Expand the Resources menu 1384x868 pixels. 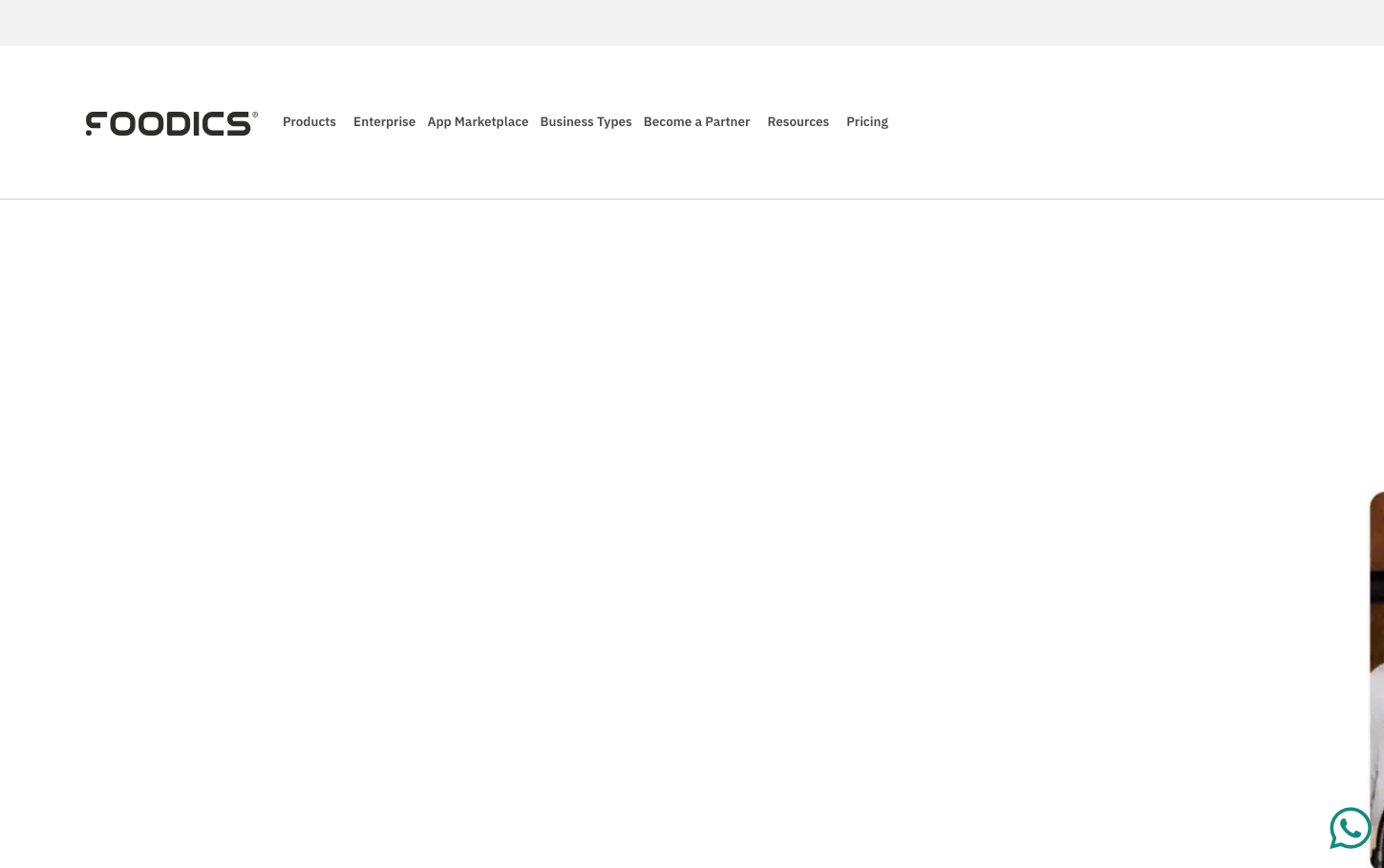(798, 122)
